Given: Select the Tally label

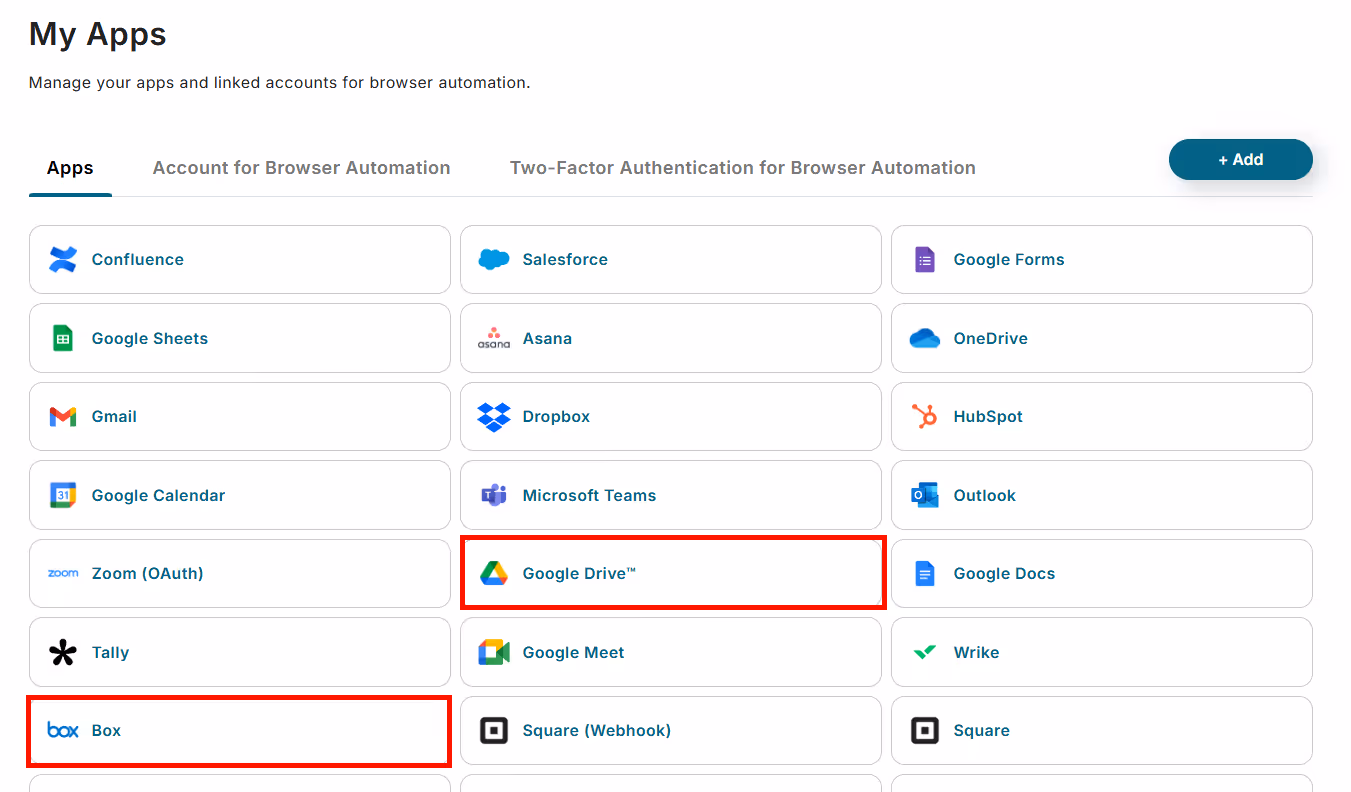Looking at the screenshot, I should pos(110,652).
